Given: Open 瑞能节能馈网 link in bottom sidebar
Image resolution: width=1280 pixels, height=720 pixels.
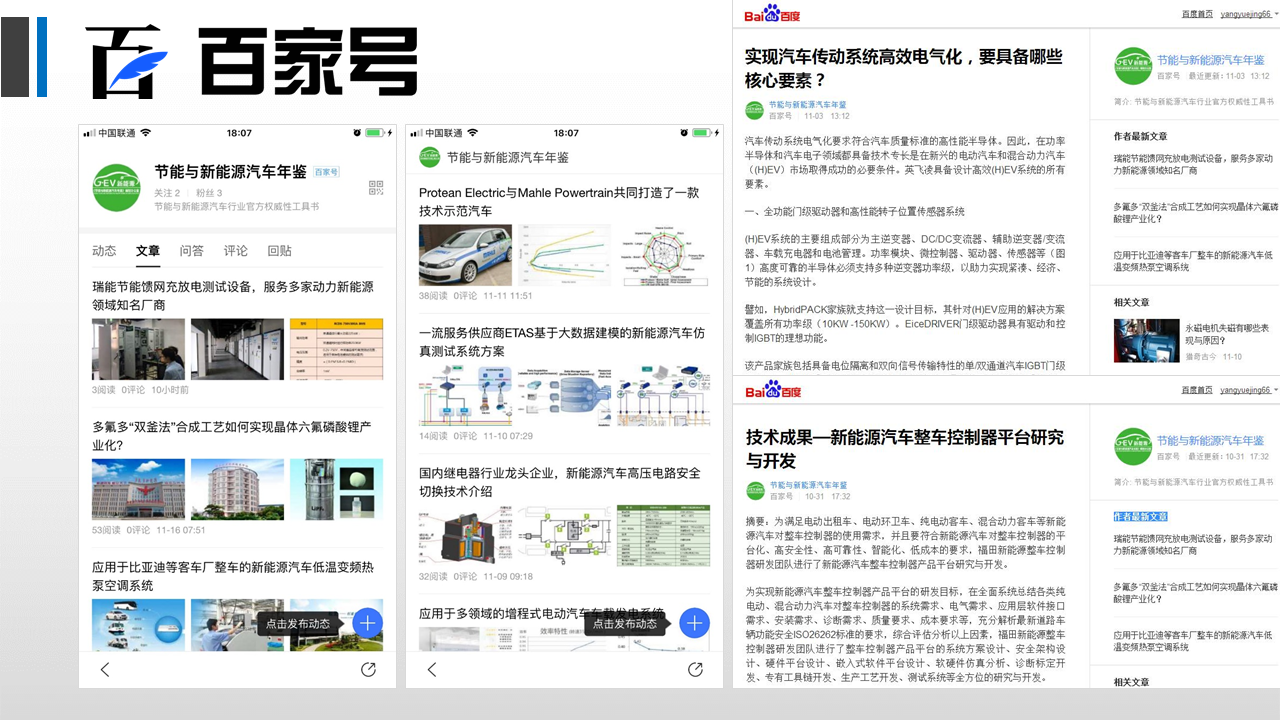Looking at the screenshot, I should pos(1193,544).
